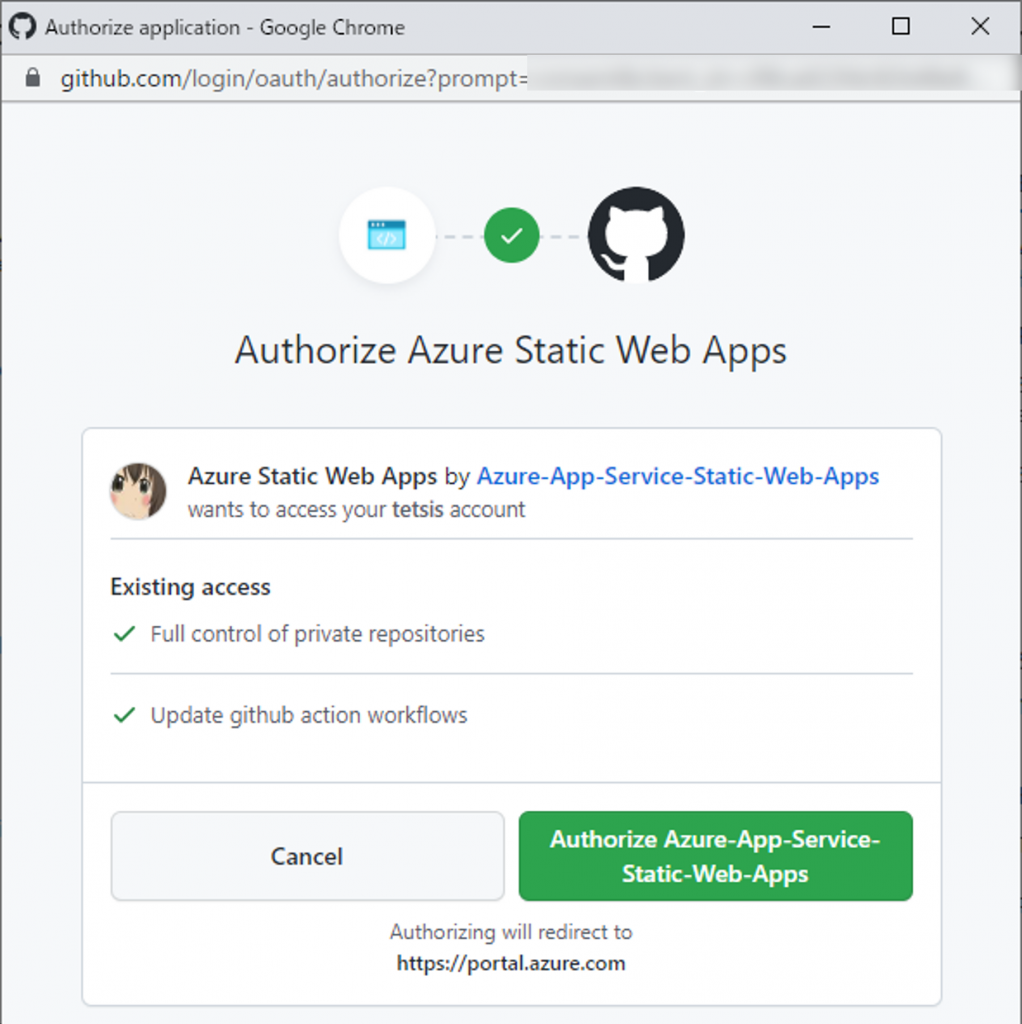Click the checkmark beside private repositories access
This screenshot has width=1022, height=1024.
tap(125, 634)
